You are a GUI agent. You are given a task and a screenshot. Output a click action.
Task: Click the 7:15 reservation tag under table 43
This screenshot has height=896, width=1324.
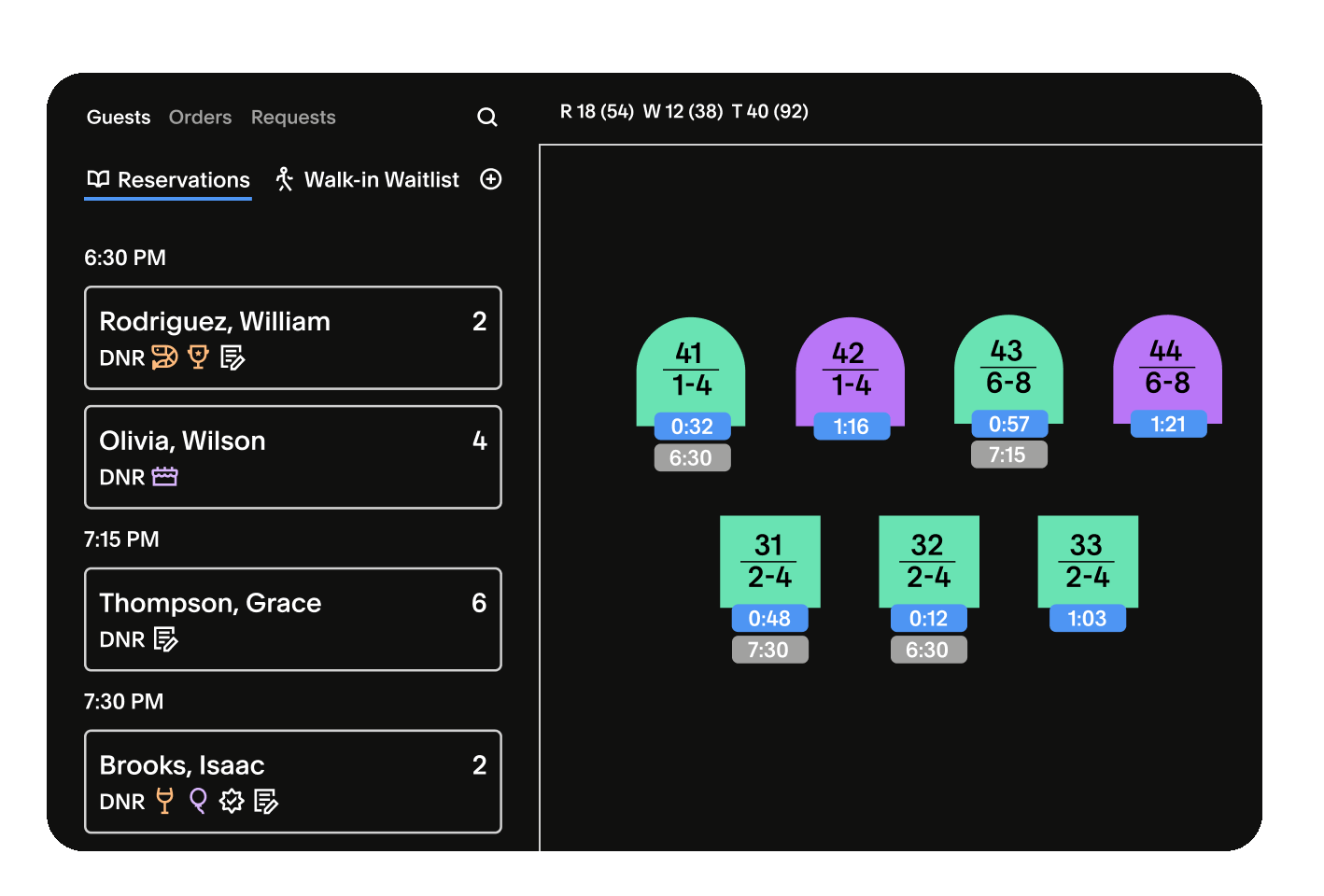click(x=1009, y=455)
